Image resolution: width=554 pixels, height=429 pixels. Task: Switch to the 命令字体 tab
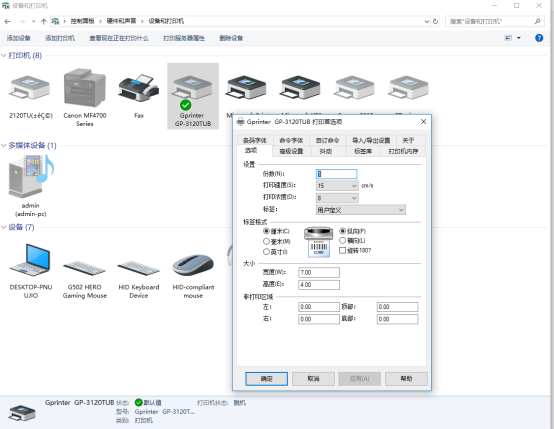point(291,140)
